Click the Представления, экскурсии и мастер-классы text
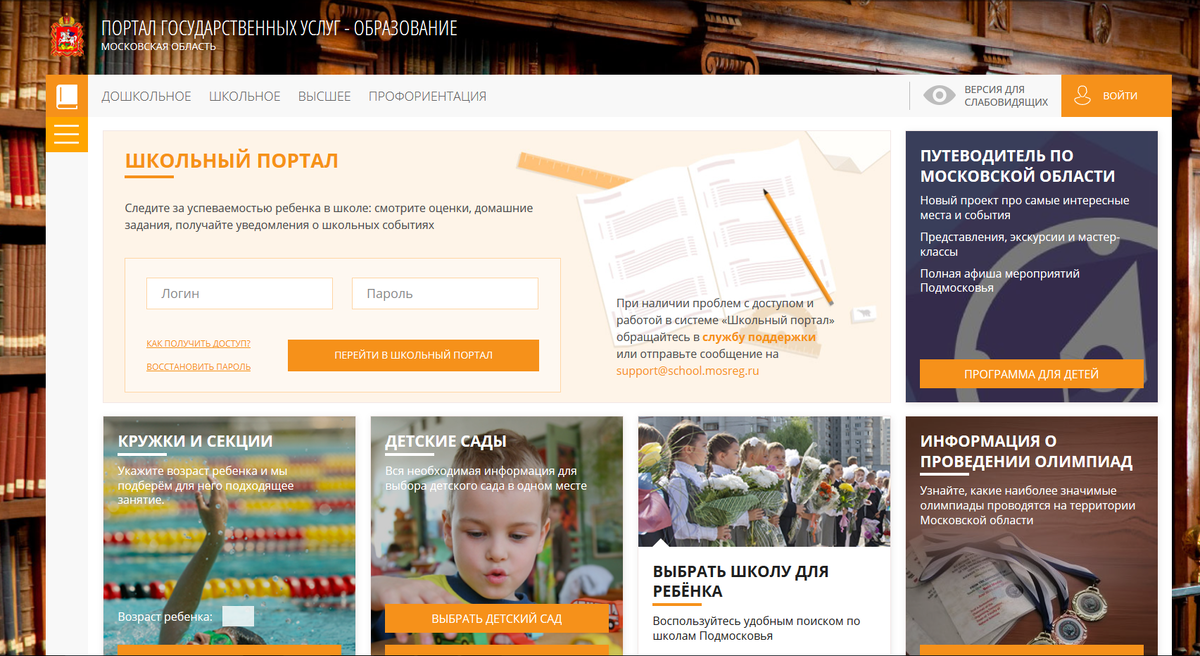Screen dimensions: 1200x656 click(x=1020, y=244)
